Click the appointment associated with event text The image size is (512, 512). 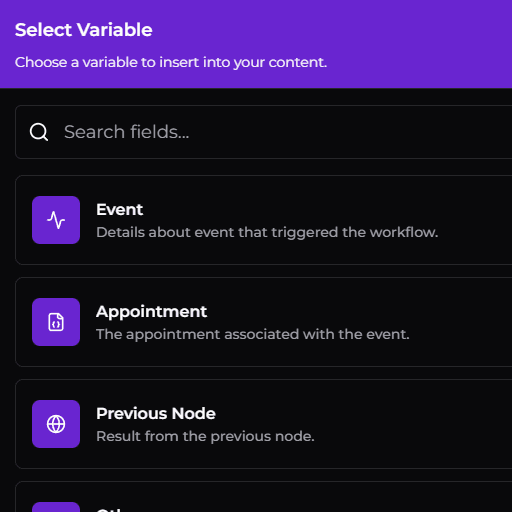click(x=253, y=334)
